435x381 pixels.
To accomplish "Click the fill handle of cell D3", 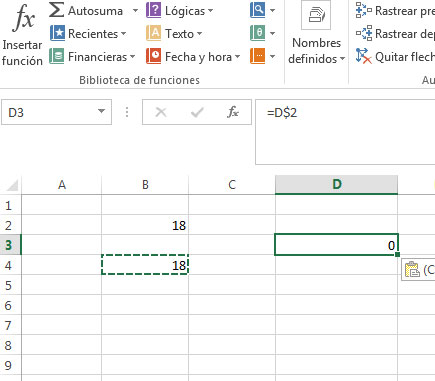I will coord(397,255).
